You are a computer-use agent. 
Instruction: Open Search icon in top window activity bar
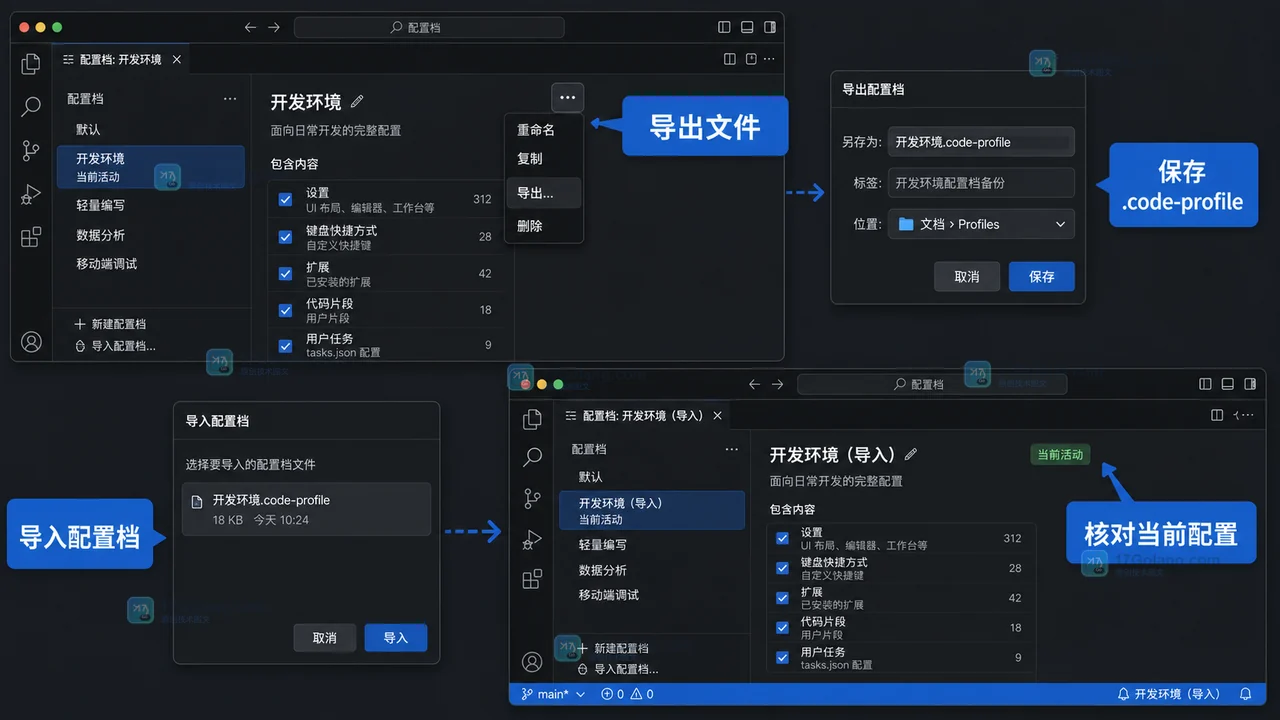click(x=31, y=106)
